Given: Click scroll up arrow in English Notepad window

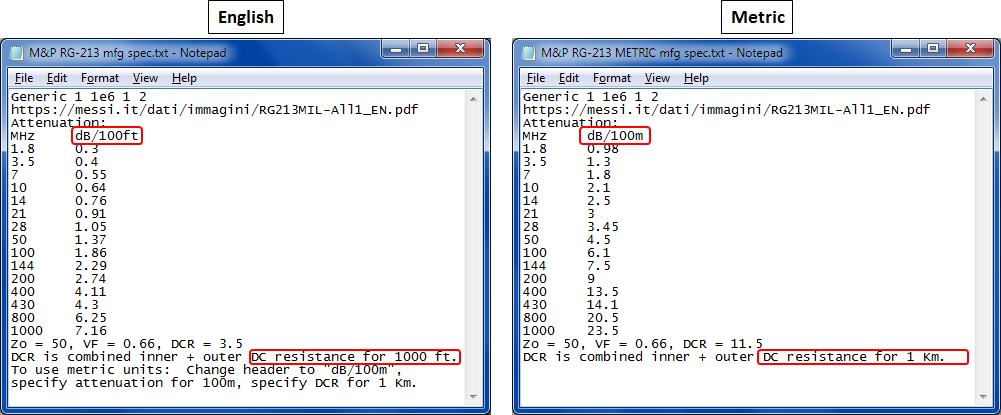Looking at the screenshot, I should (473, 98).
